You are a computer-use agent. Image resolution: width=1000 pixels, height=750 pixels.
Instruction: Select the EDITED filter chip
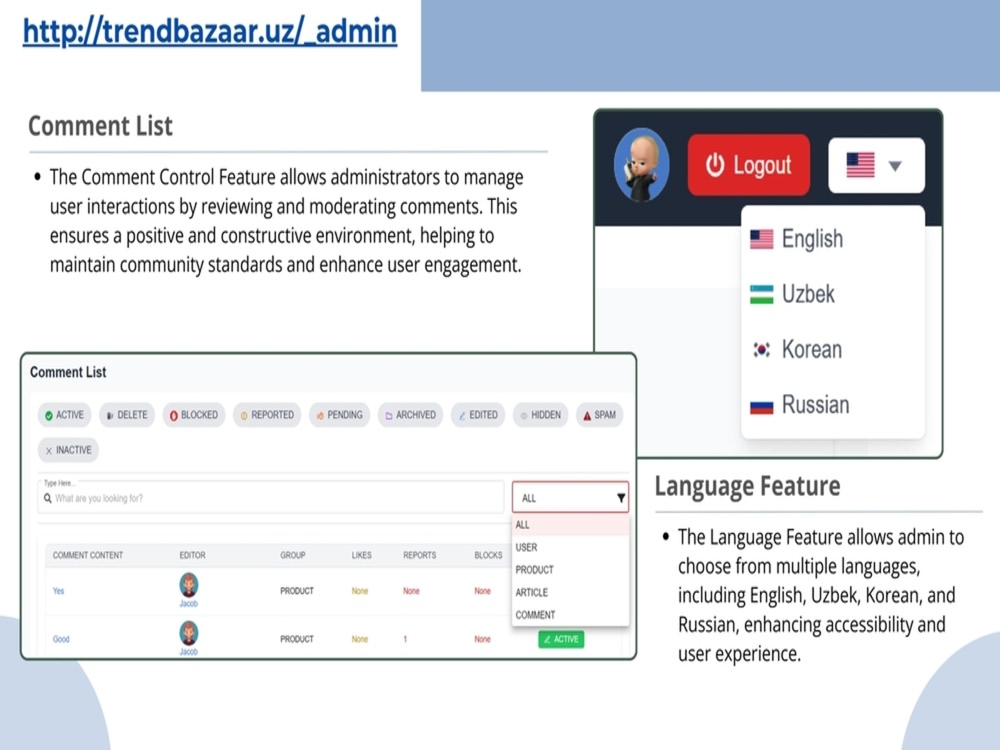478,415
